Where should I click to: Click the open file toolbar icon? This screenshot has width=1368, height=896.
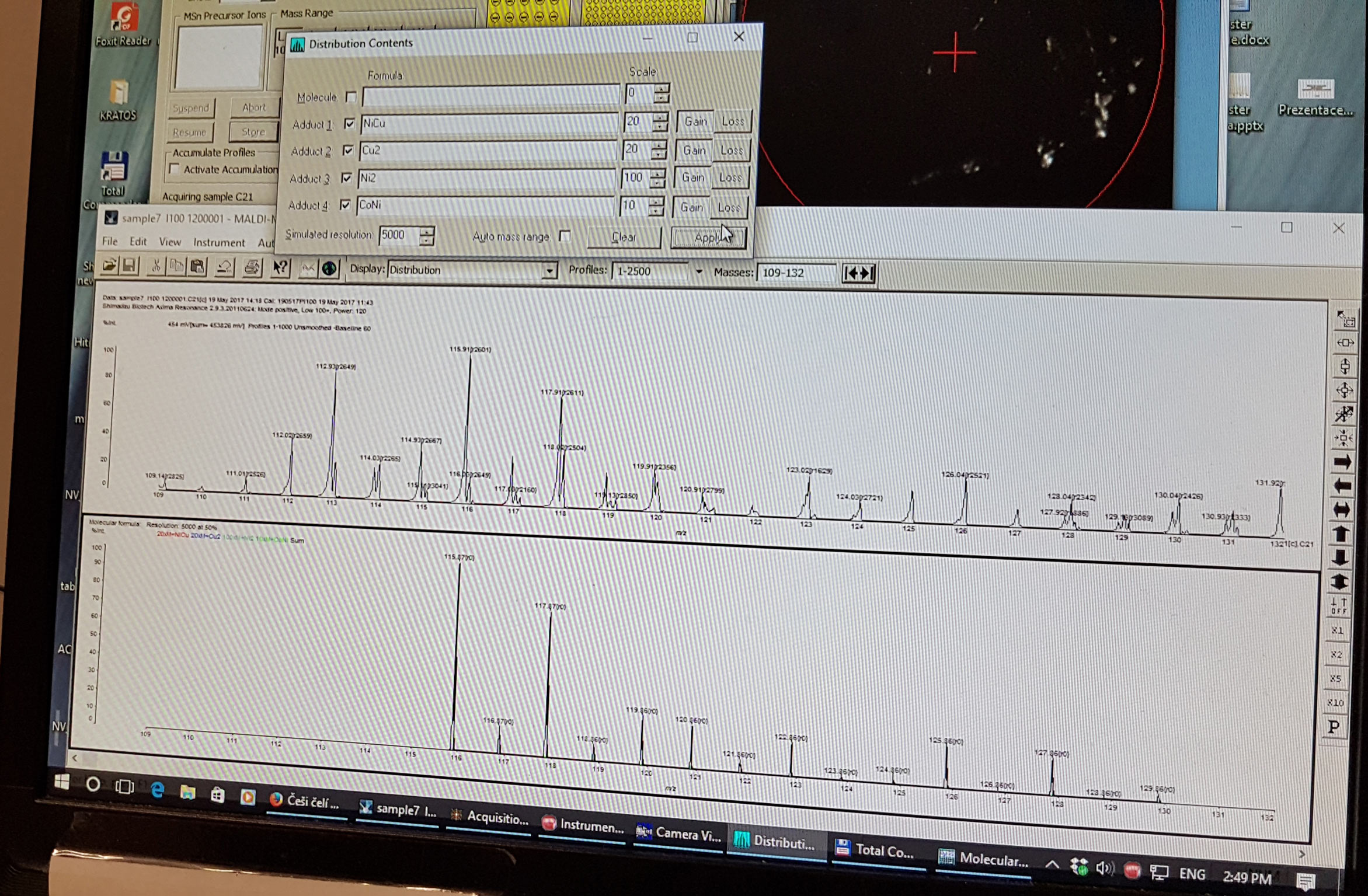(109, 266)
